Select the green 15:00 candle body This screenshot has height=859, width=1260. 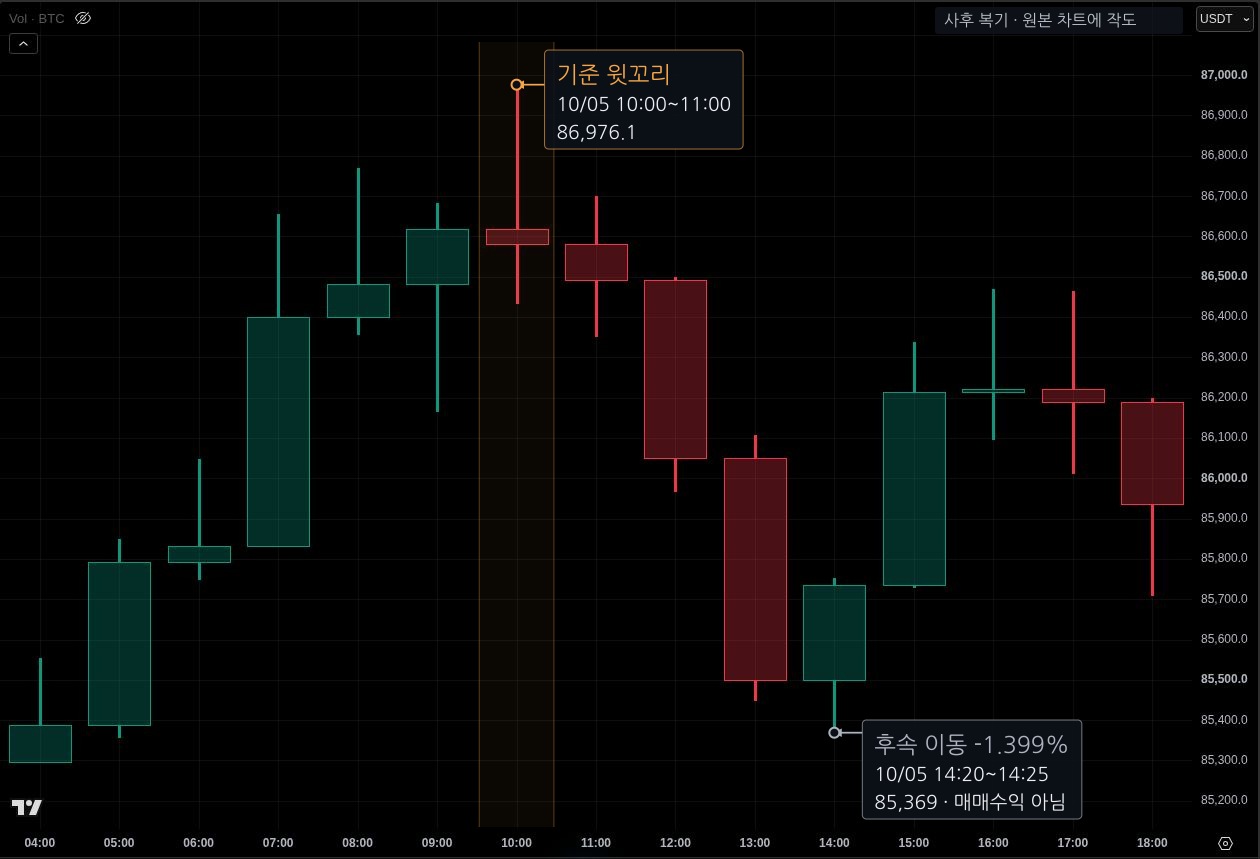pos(914,489)
